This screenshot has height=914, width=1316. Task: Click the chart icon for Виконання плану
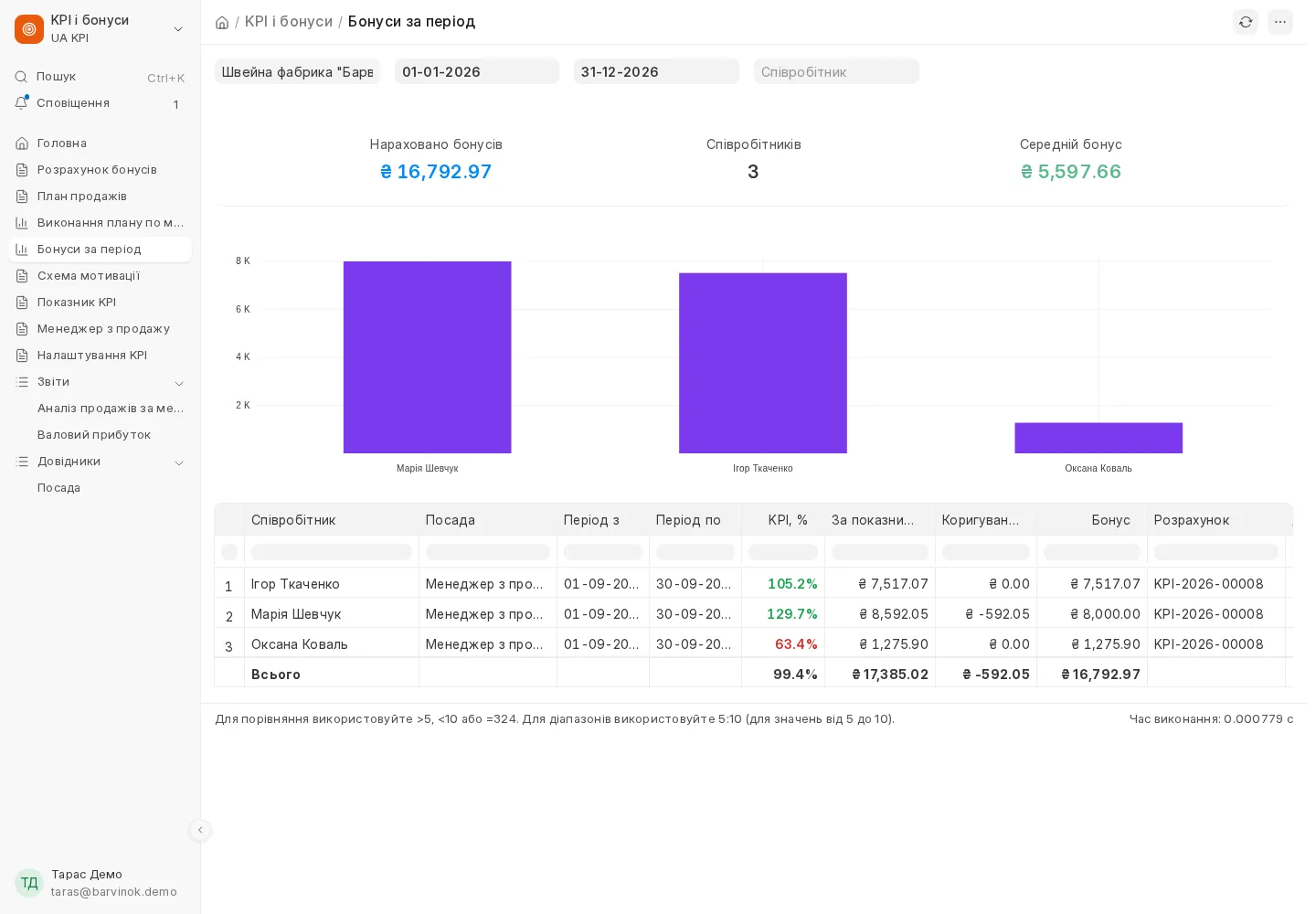tap(22, 223)
